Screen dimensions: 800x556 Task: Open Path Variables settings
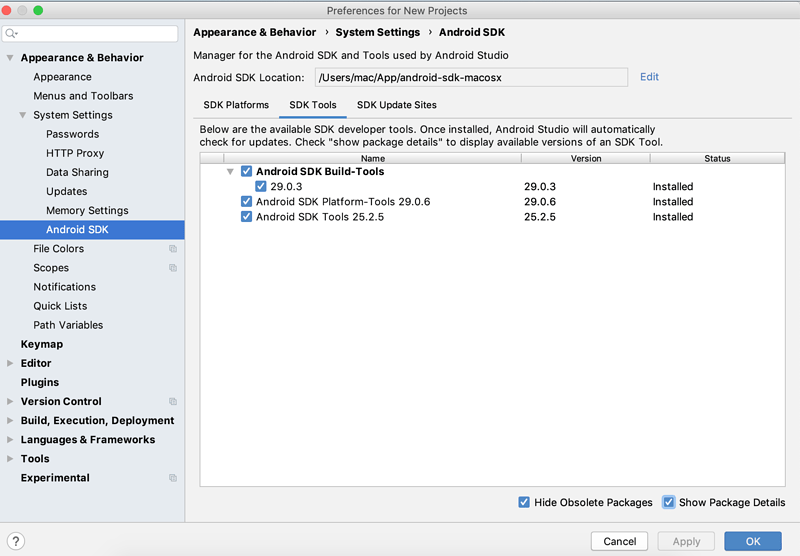click(68, 325)
